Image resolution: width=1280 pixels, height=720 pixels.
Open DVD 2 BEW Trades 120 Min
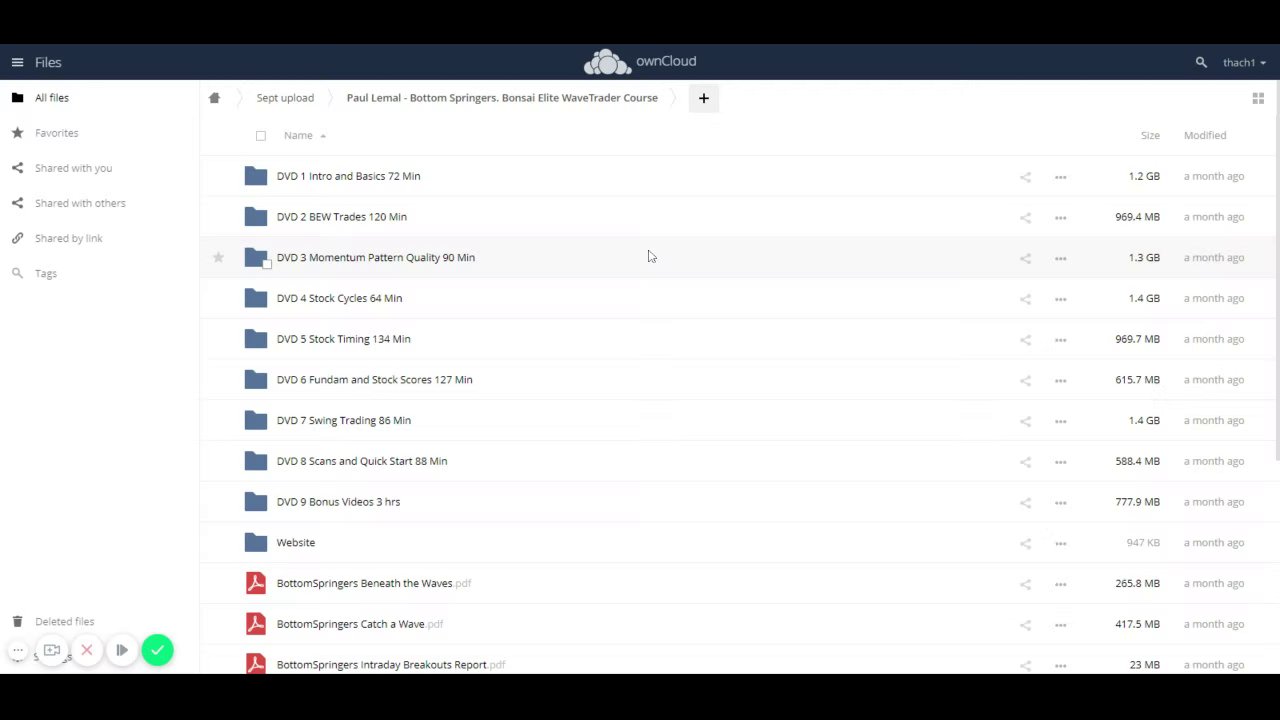pyautogui.click(x=341, y=217)
